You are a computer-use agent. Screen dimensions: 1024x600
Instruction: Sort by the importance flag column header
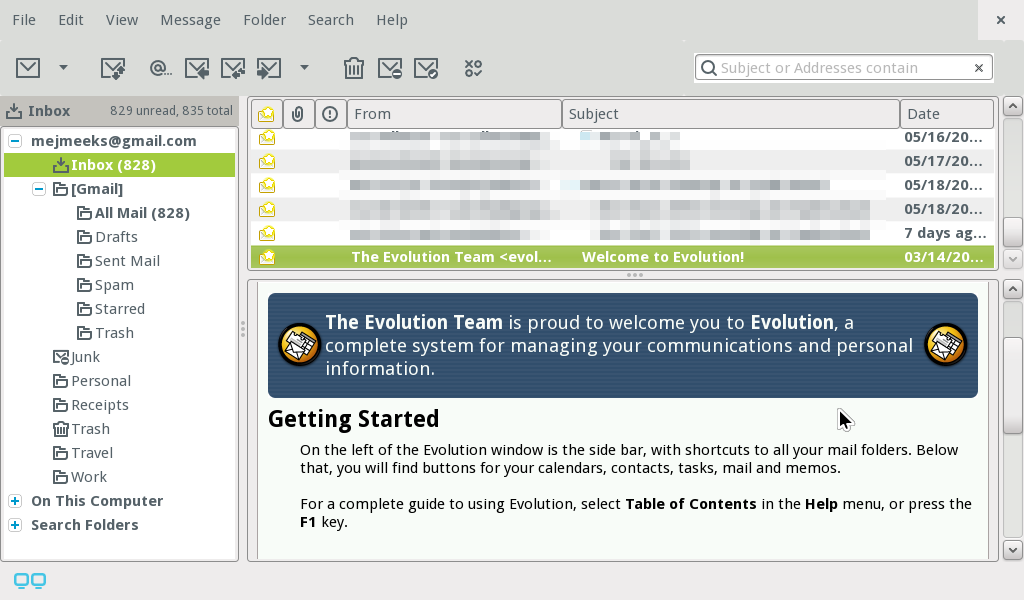pyautogui.click(x=330, y=114)
